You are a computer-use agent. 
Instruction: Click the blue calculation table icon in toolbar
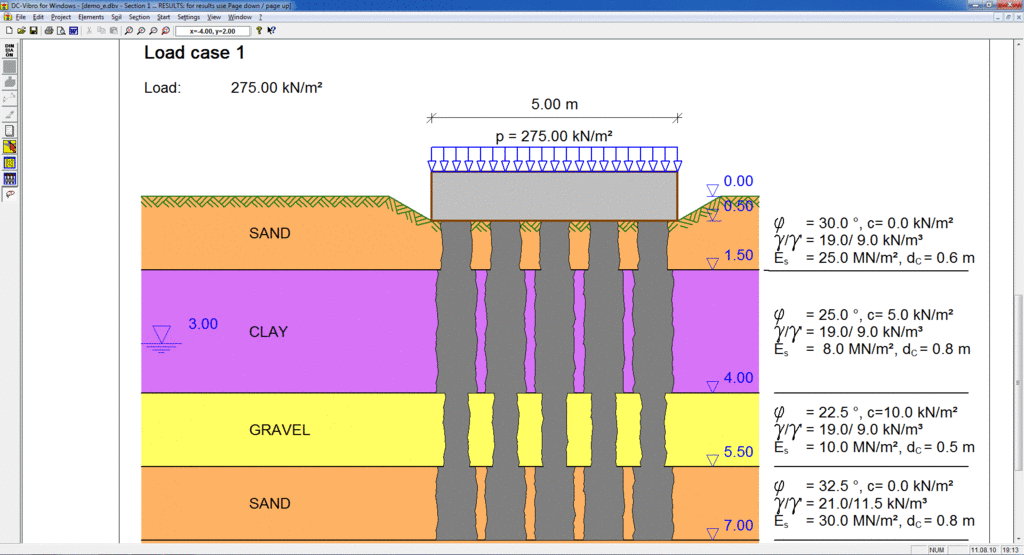73,31
